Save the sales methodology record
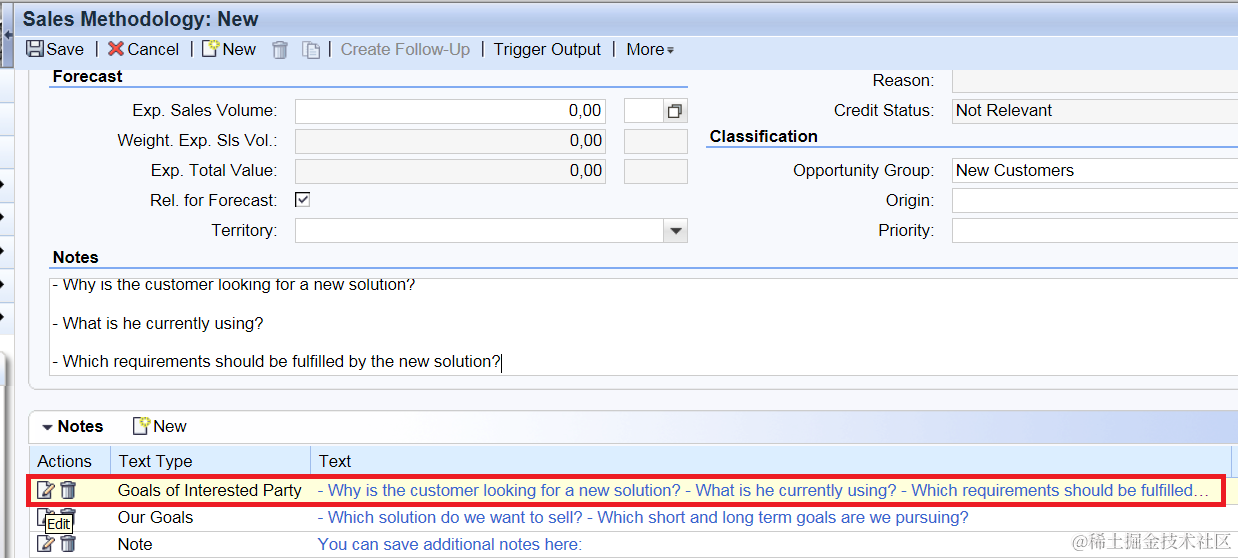This screenshot has height=558, width=1238. pos(55,49)
